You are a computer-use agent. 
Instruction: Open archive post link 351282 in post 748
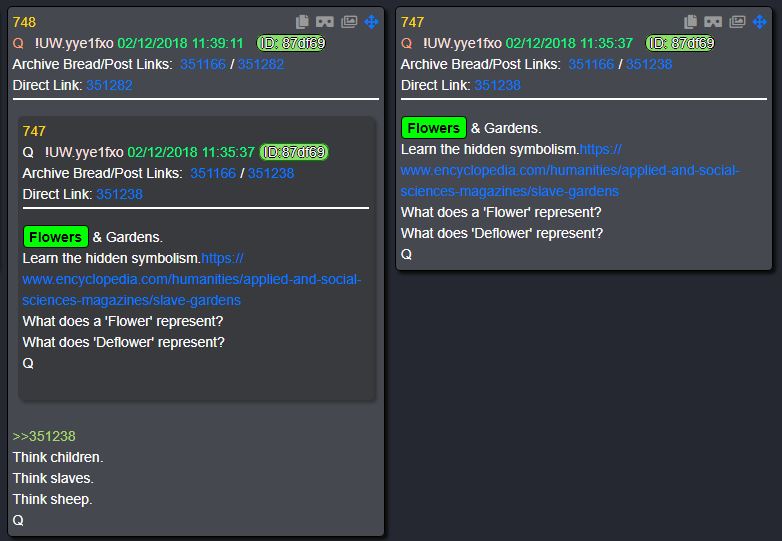point(261,64)
